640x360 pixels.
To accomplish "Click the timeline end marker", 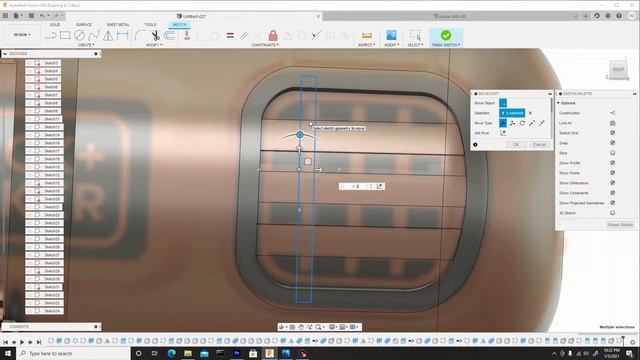I will click(x=623, y=340).
